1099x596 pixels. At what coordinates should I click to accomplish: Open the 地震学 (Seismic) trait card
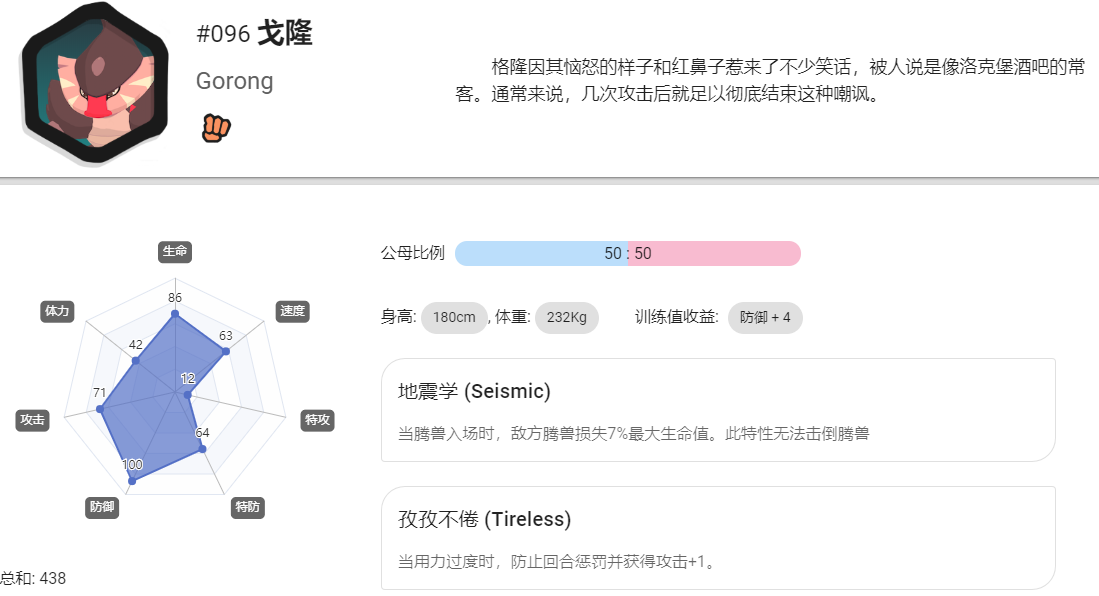[x=718, y=410]
